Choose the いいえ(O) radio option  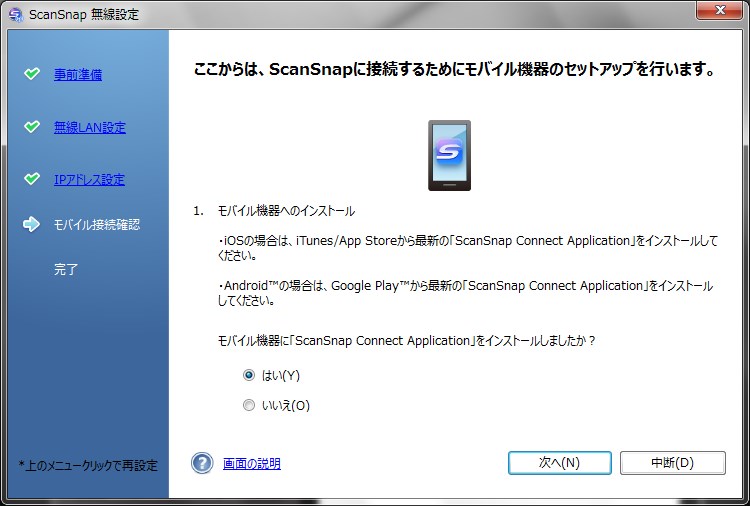click(x=249, y=405)
